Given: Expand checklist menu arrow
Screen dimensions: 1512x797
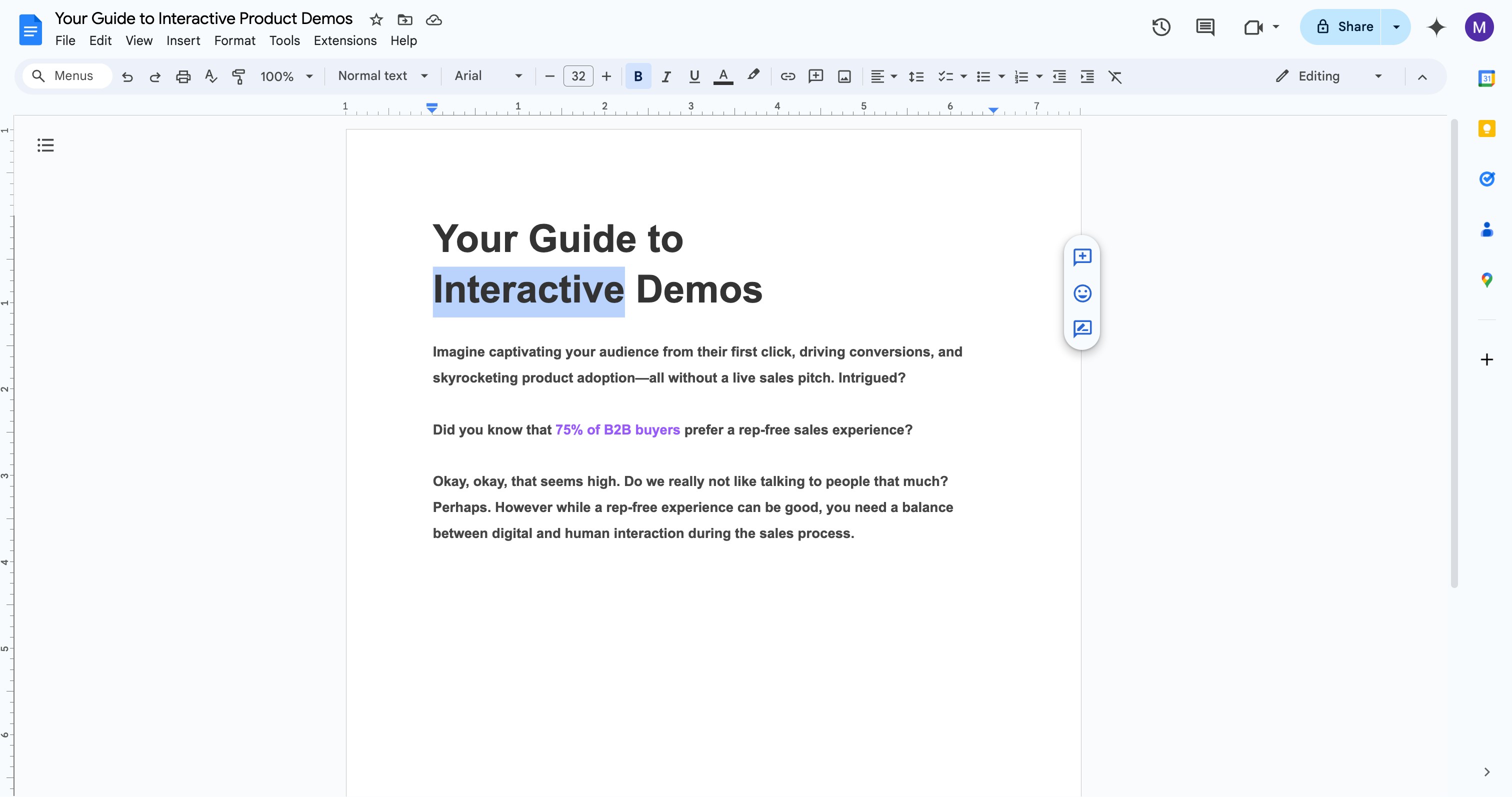Looking at the screenshot, I should tap(963, 76).
